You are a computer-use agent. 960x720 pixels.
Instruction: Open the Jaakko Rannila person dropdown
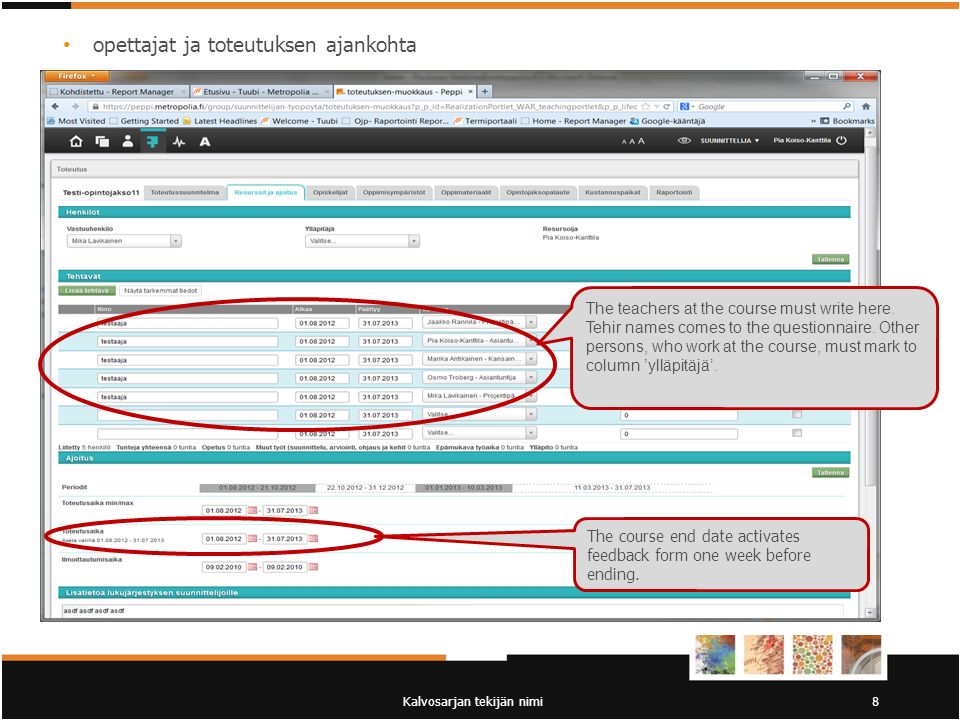point(479,322)
